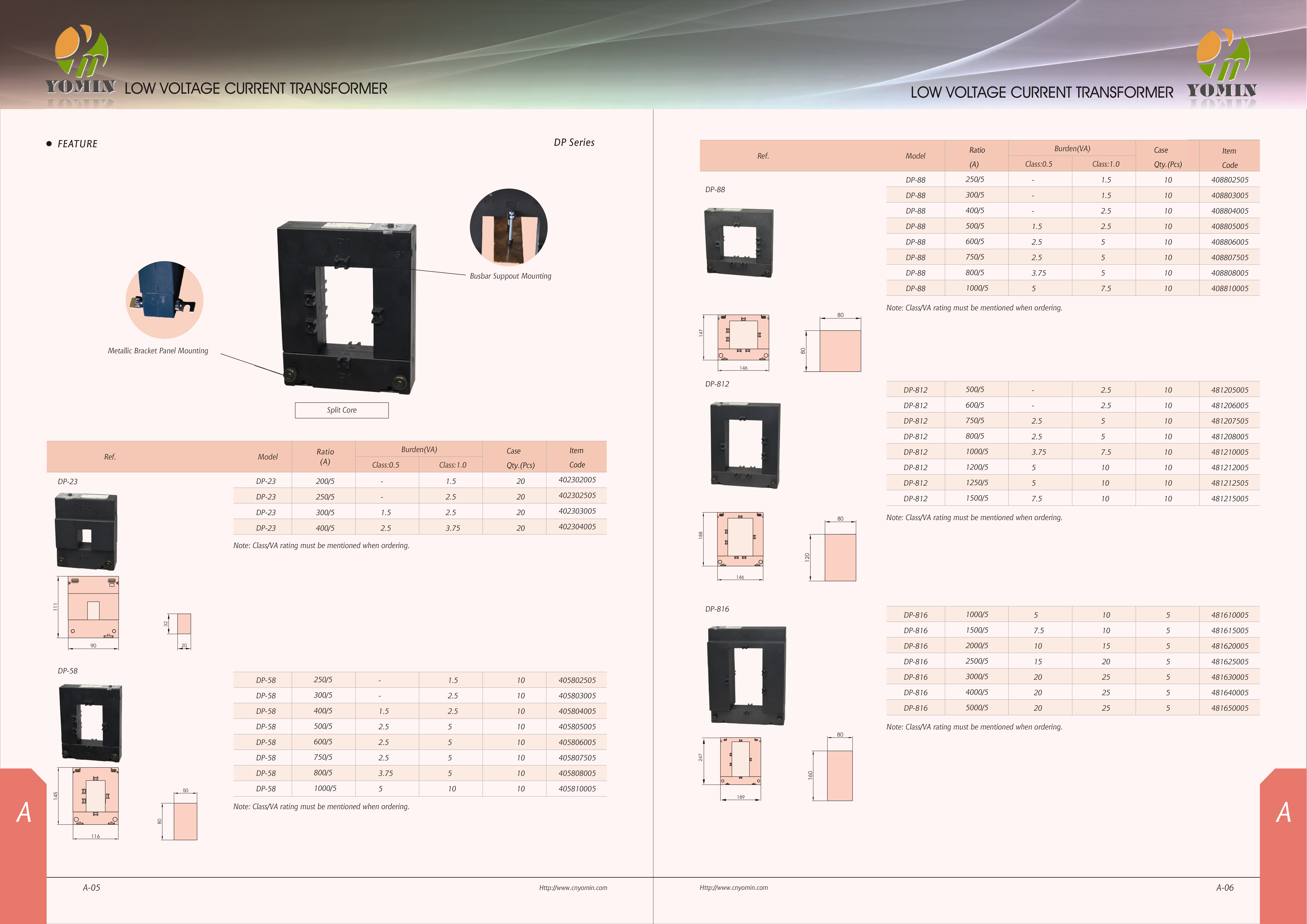
Task: Select item code 481650005
Action: (1230, 708)
